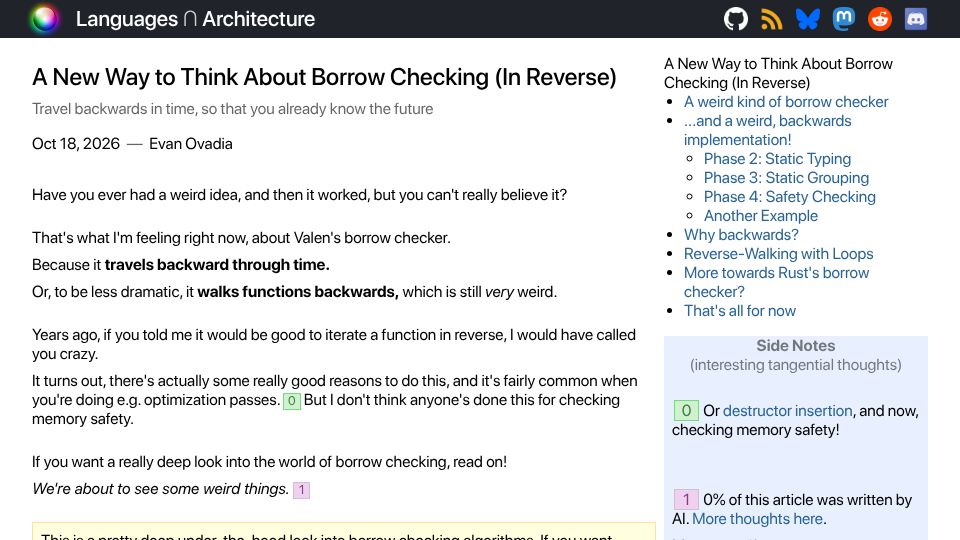Viewport: 960px width, 540px height.
Task: Open the 'More thoughts here' link
Action: 757,519
